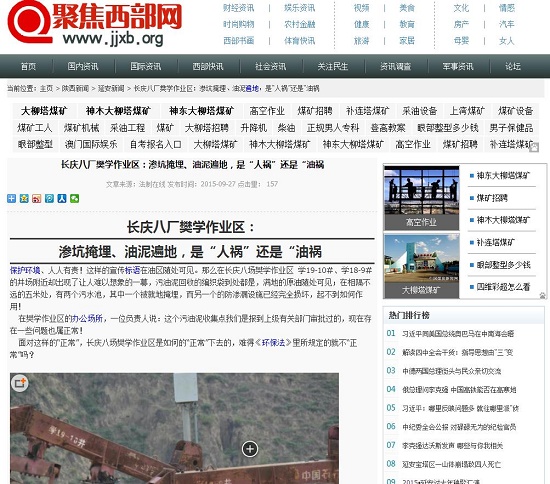Open the 女人 channel link
550x484 pixels.
coord(507,41)
